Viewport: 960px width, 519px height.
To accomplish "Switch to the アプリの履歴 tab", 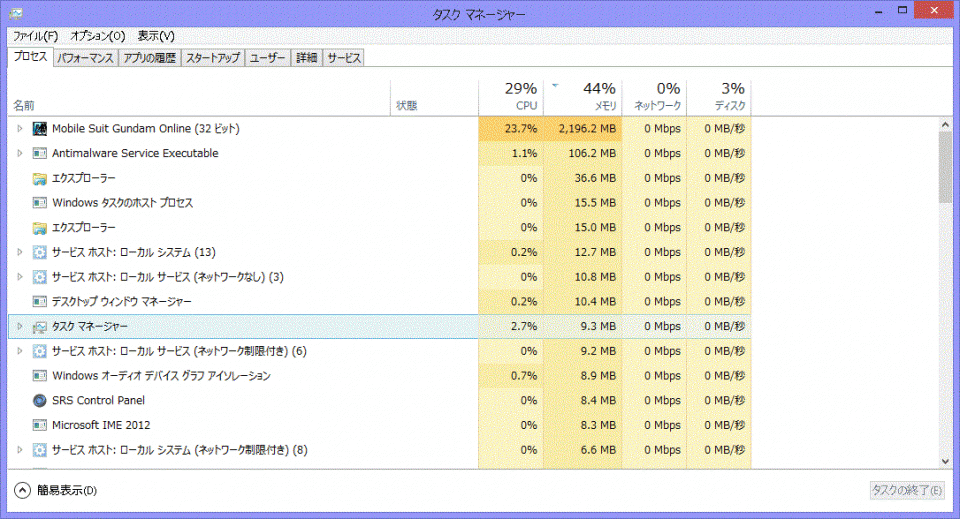I will (149, 58).
